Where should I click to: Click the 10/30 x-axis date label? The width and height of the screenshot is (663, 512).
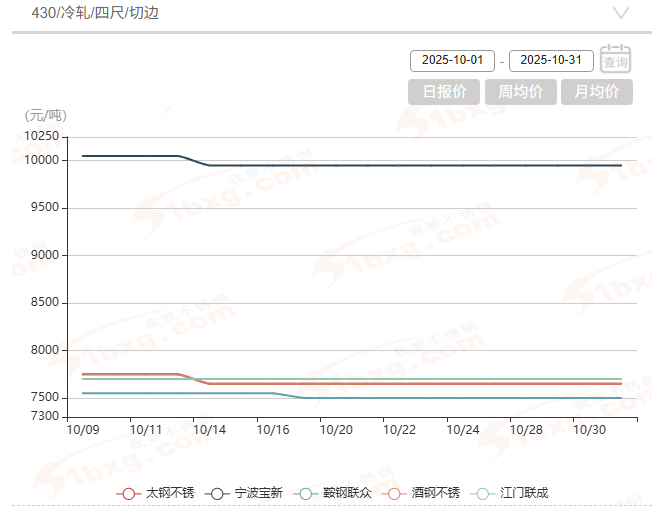pyautogui.click(x=590, y=430)
